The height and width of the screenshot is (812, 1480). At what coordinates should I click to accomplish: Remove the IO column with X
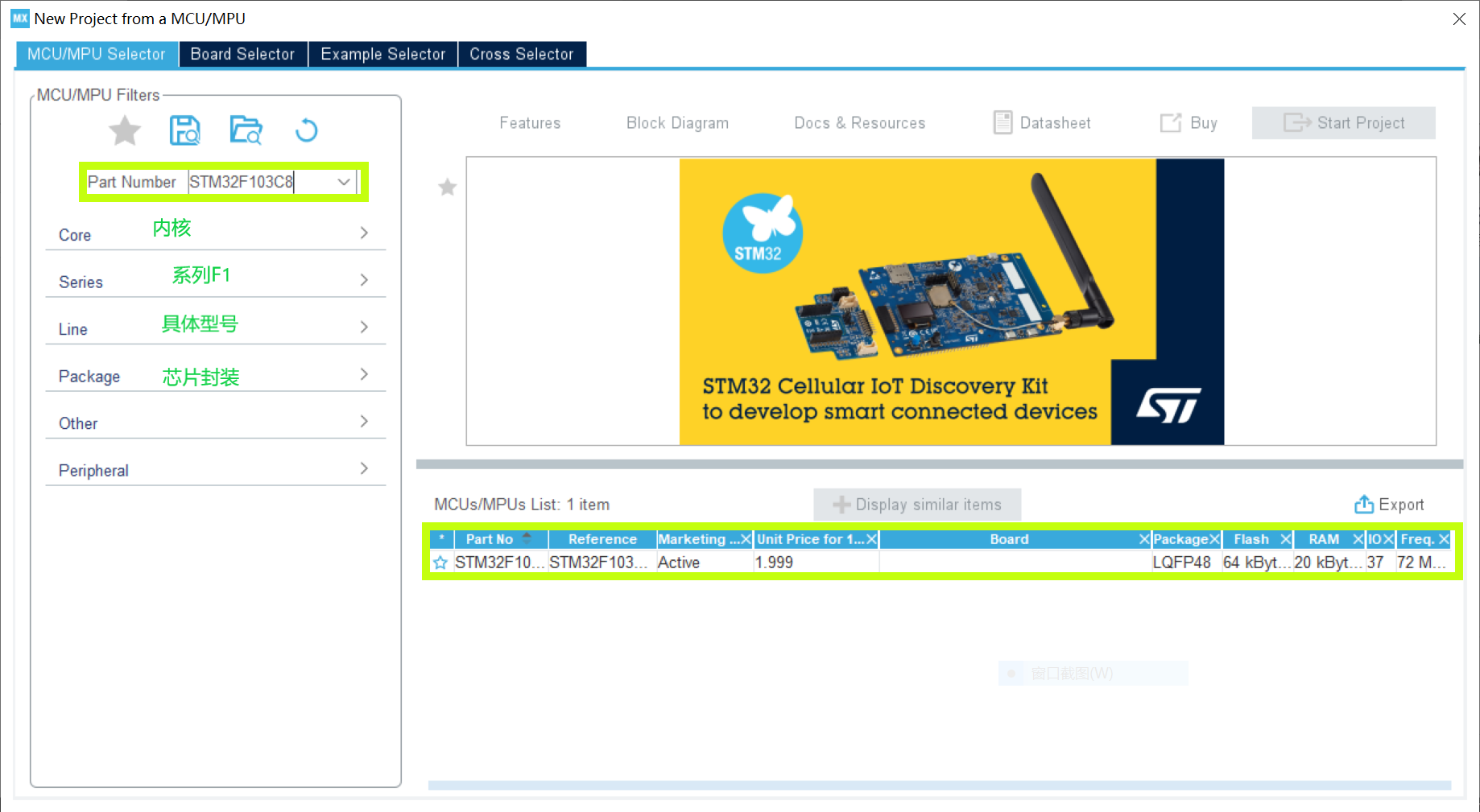[x=1388, y=539]
